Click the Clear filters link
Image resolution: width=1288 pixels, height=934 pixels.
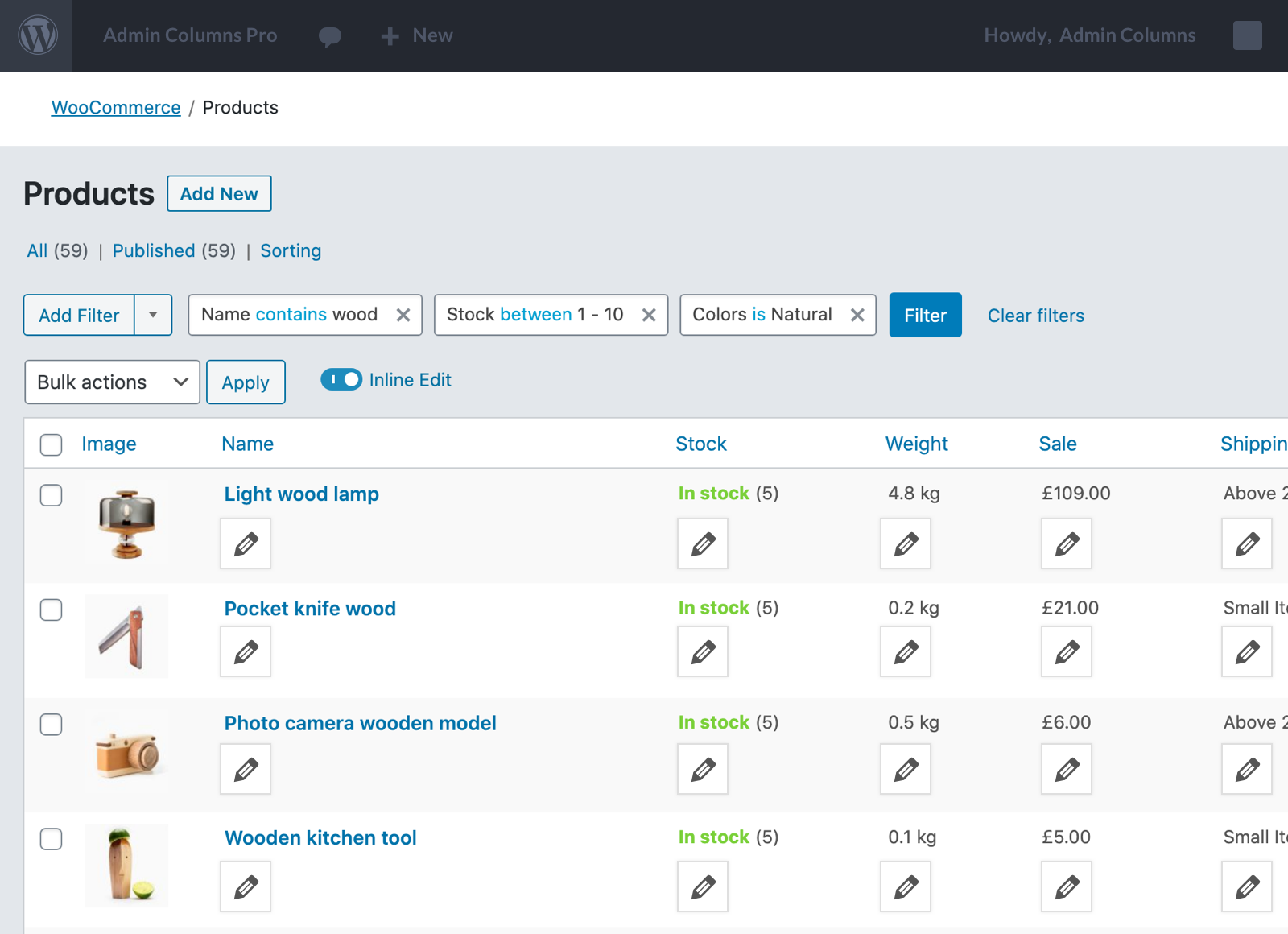click(x=1035, y=316)
